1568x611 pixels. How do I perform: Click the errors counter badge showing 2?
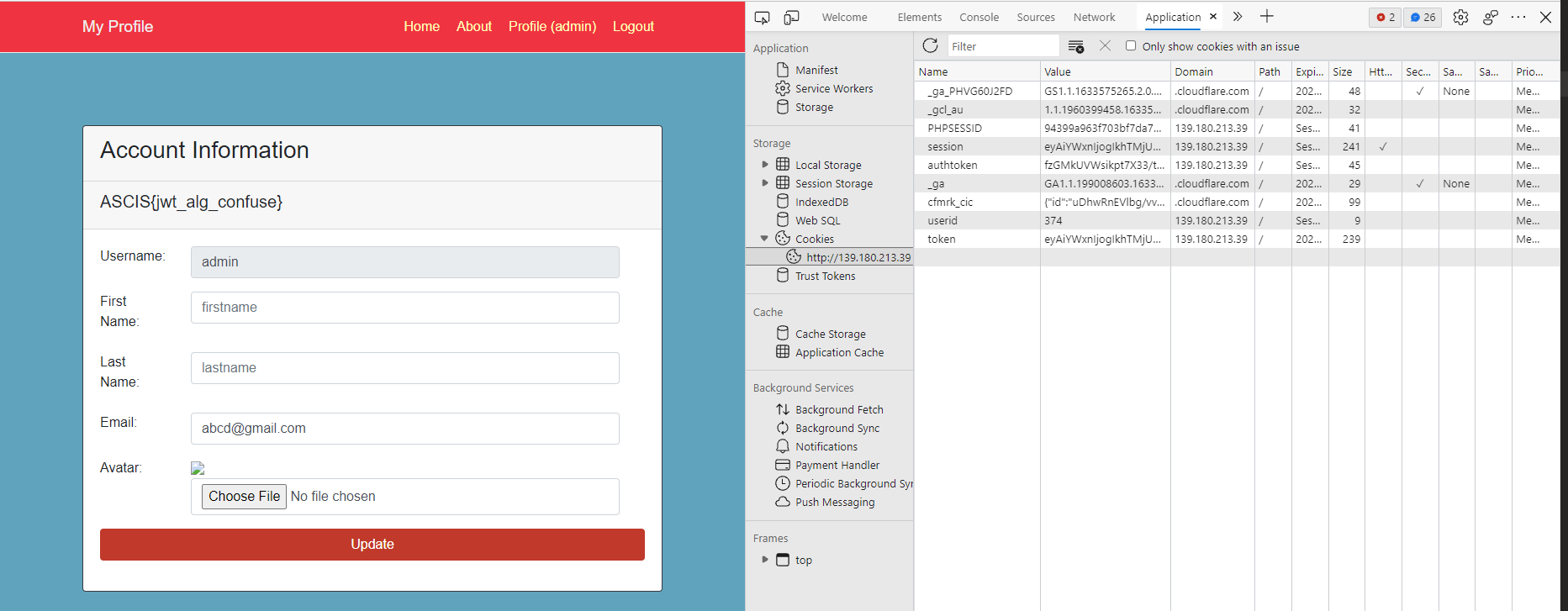1386,17
